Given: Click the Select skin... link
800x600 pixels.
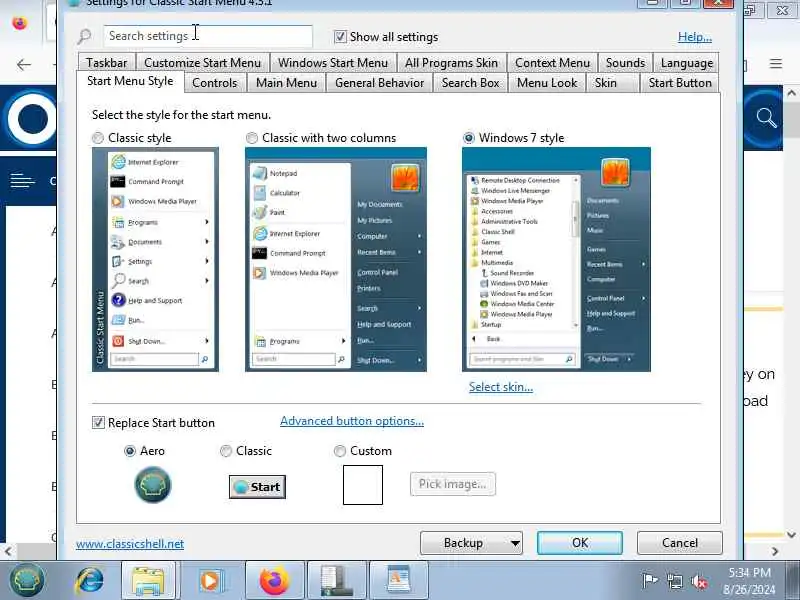Looking at the screenshot, I should (501, 387).
